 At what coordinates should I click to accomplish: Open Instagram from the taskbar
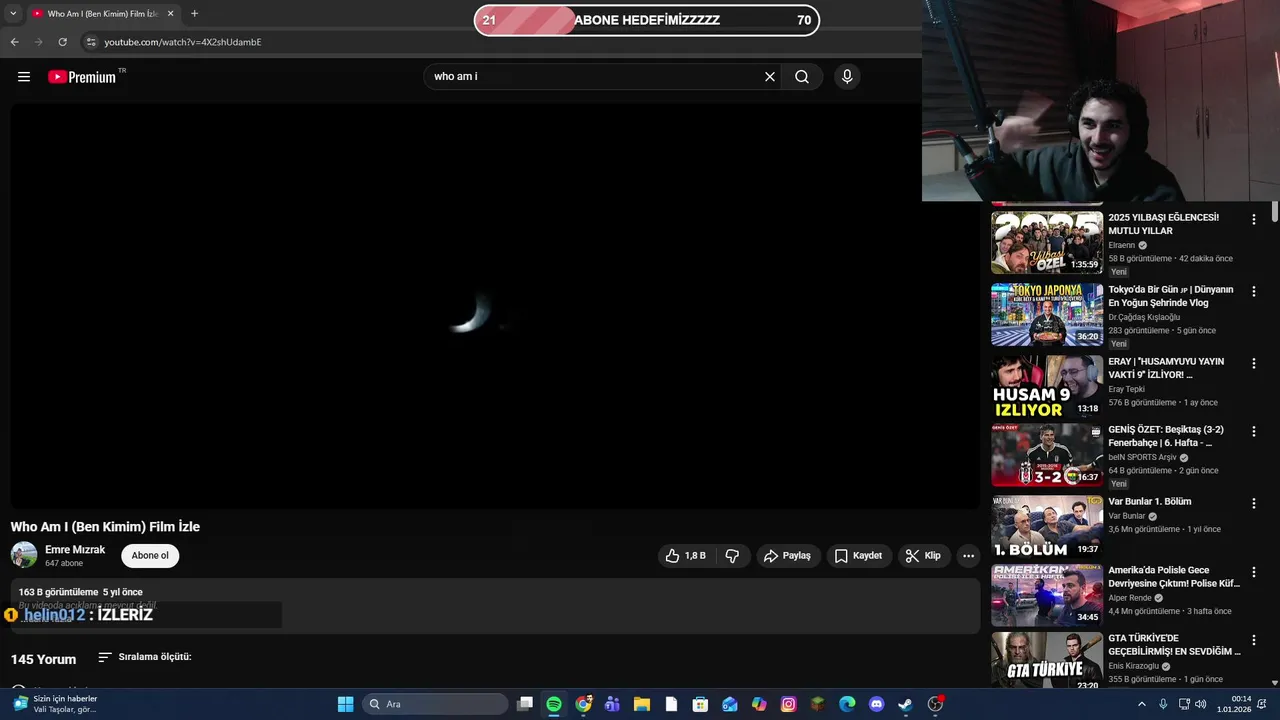(x=788, y=704)
